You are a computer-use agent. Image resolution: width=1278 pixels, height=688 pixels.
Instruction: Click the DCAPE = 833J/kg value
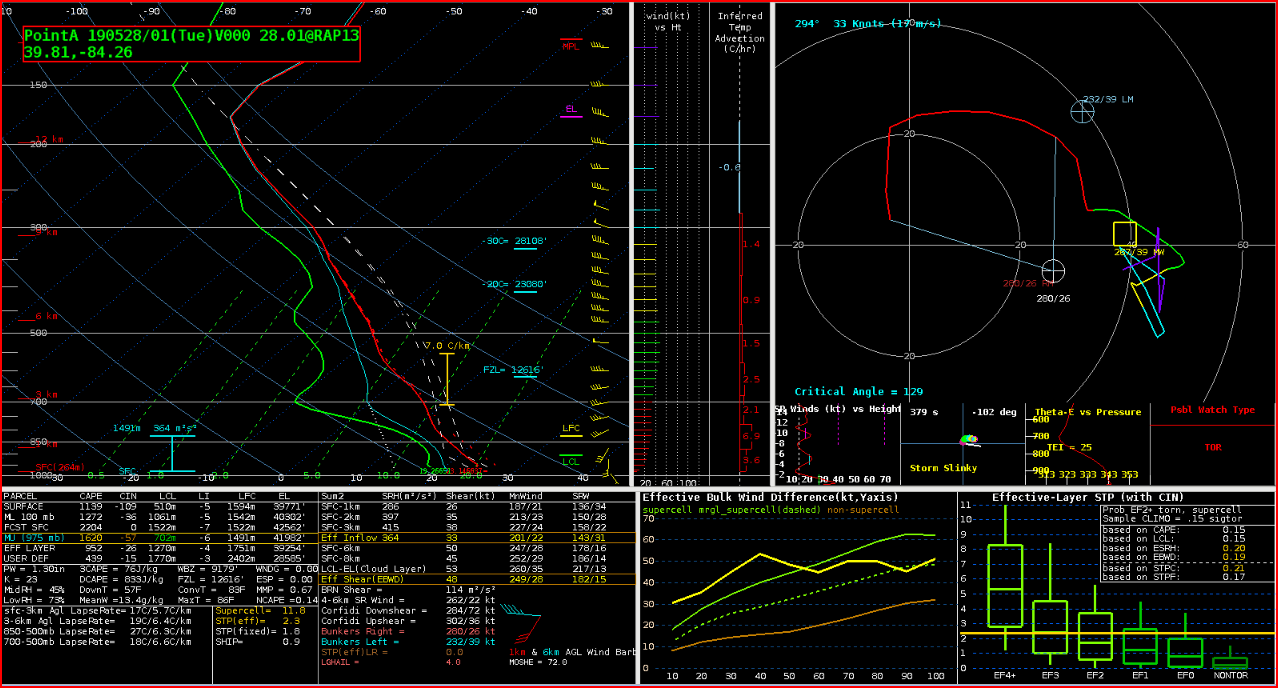122,578
